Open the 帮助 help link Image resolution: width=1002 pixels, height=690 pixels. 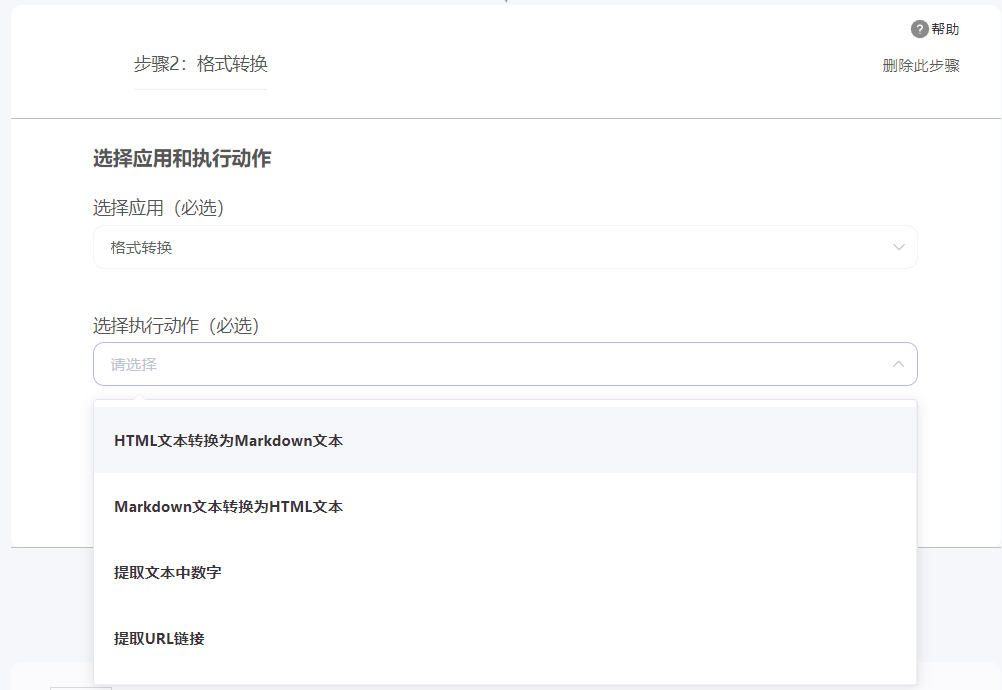944,29
